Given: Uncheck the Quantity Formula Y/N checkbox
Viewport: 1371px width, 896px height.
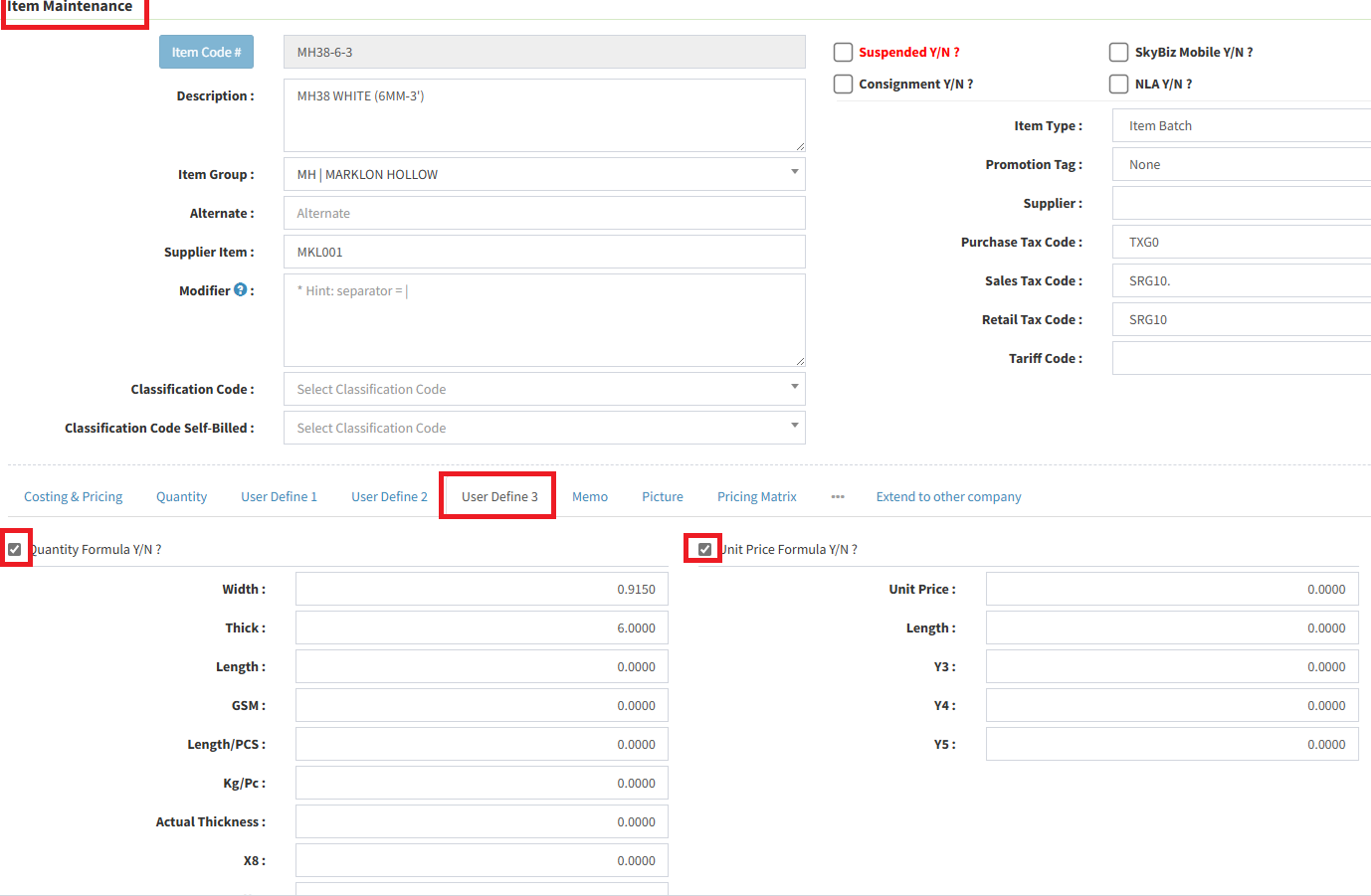Looking at the screenshot, I should [15, 549].
